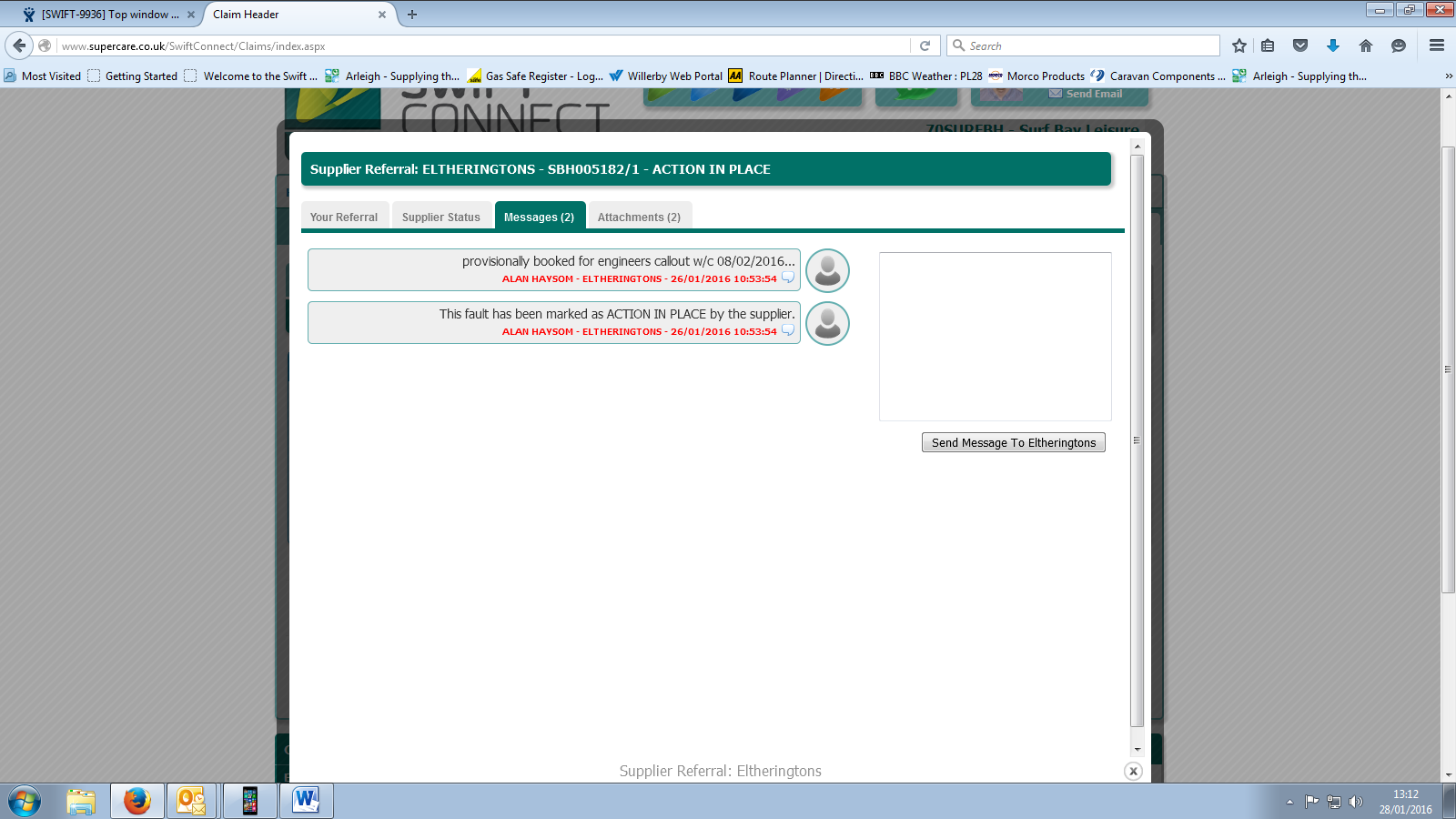Open the Firefox hamburger menu
Viewport: 1456px width, 819px height.
tap(1437, 45)
